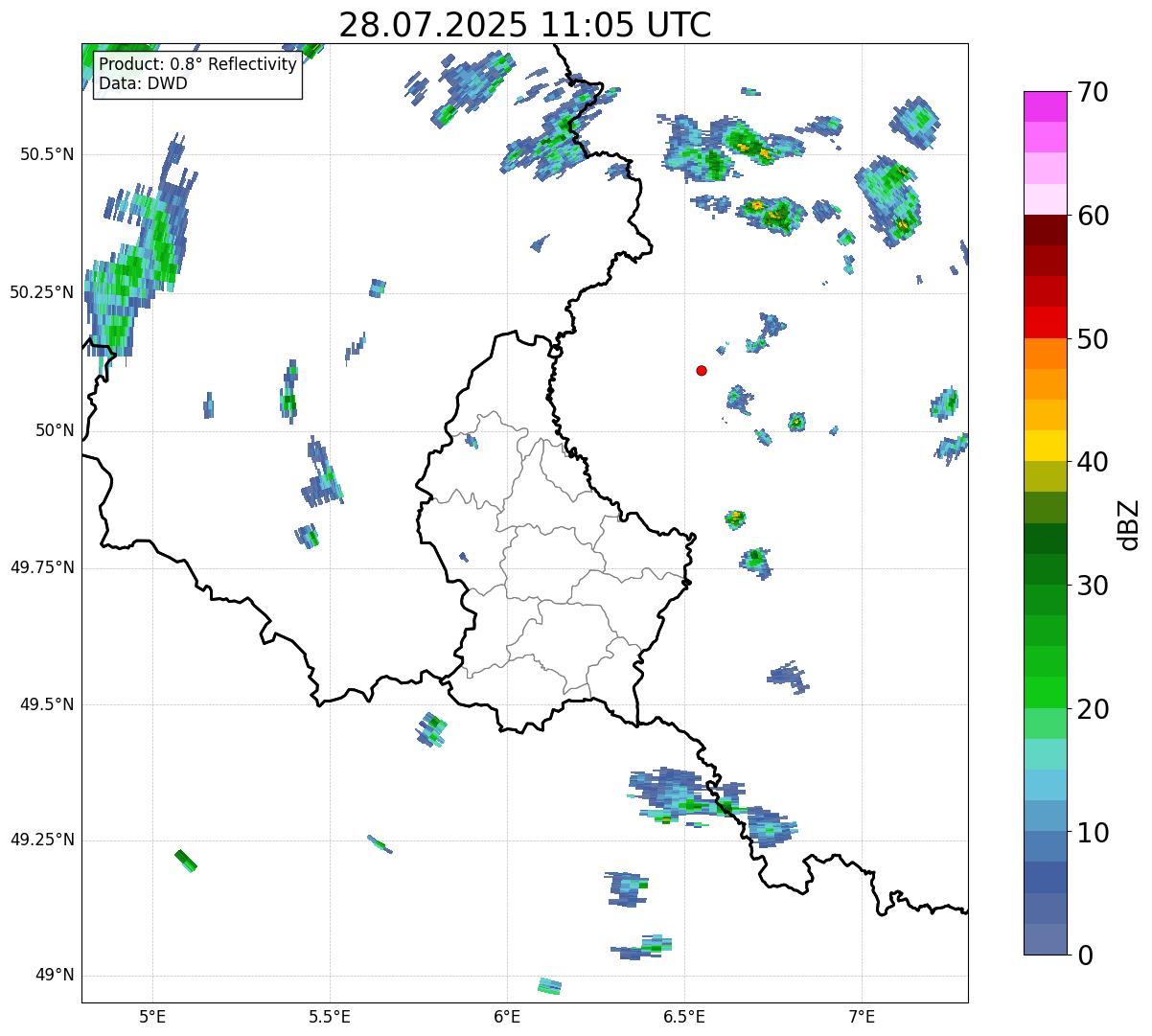Select the "Data: DWD" label
1152x1036 pixels.
[144, 83]
